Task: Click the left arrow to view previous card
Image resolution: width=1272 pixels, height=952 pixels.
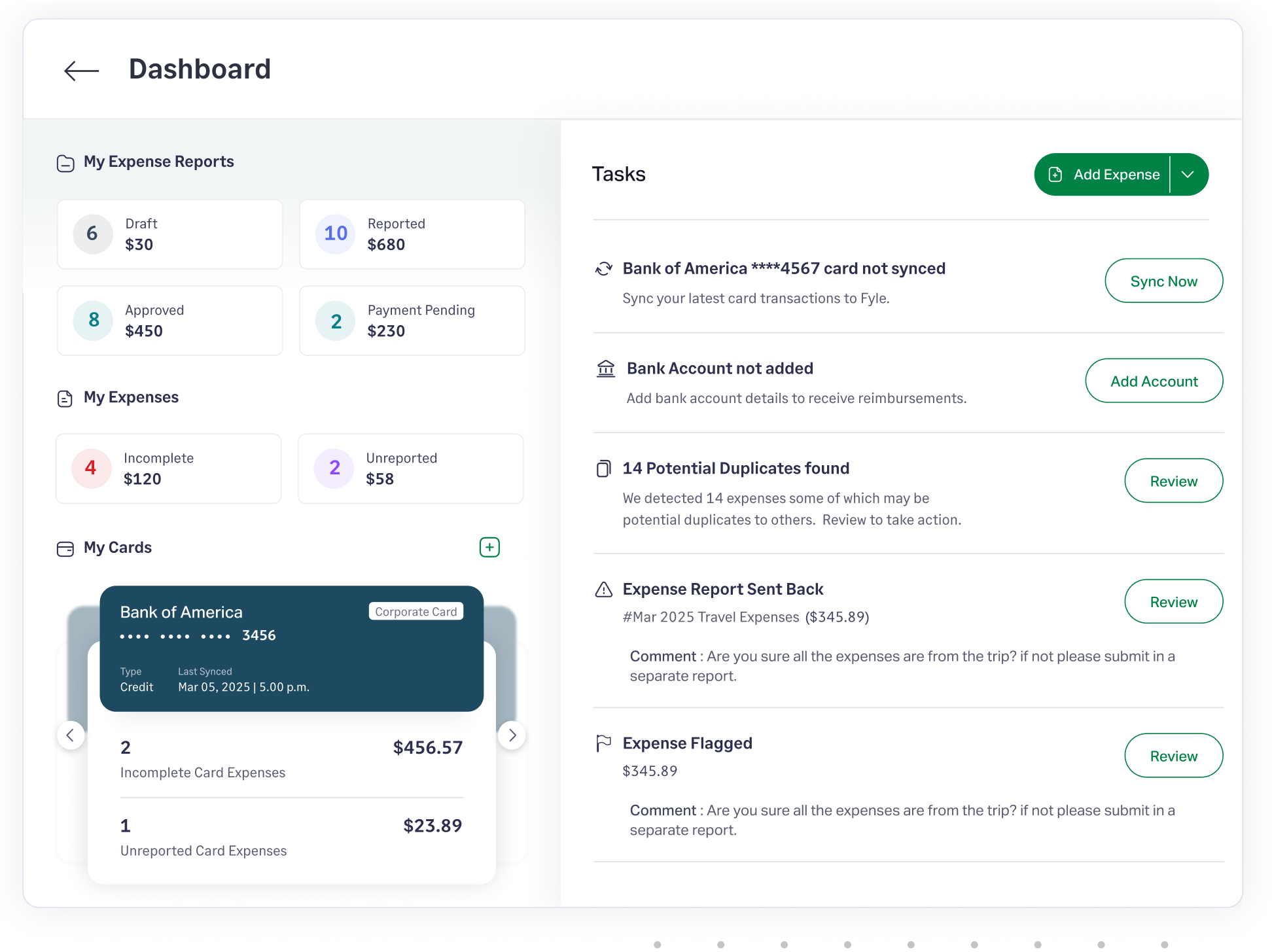Action: click(71, 735)
